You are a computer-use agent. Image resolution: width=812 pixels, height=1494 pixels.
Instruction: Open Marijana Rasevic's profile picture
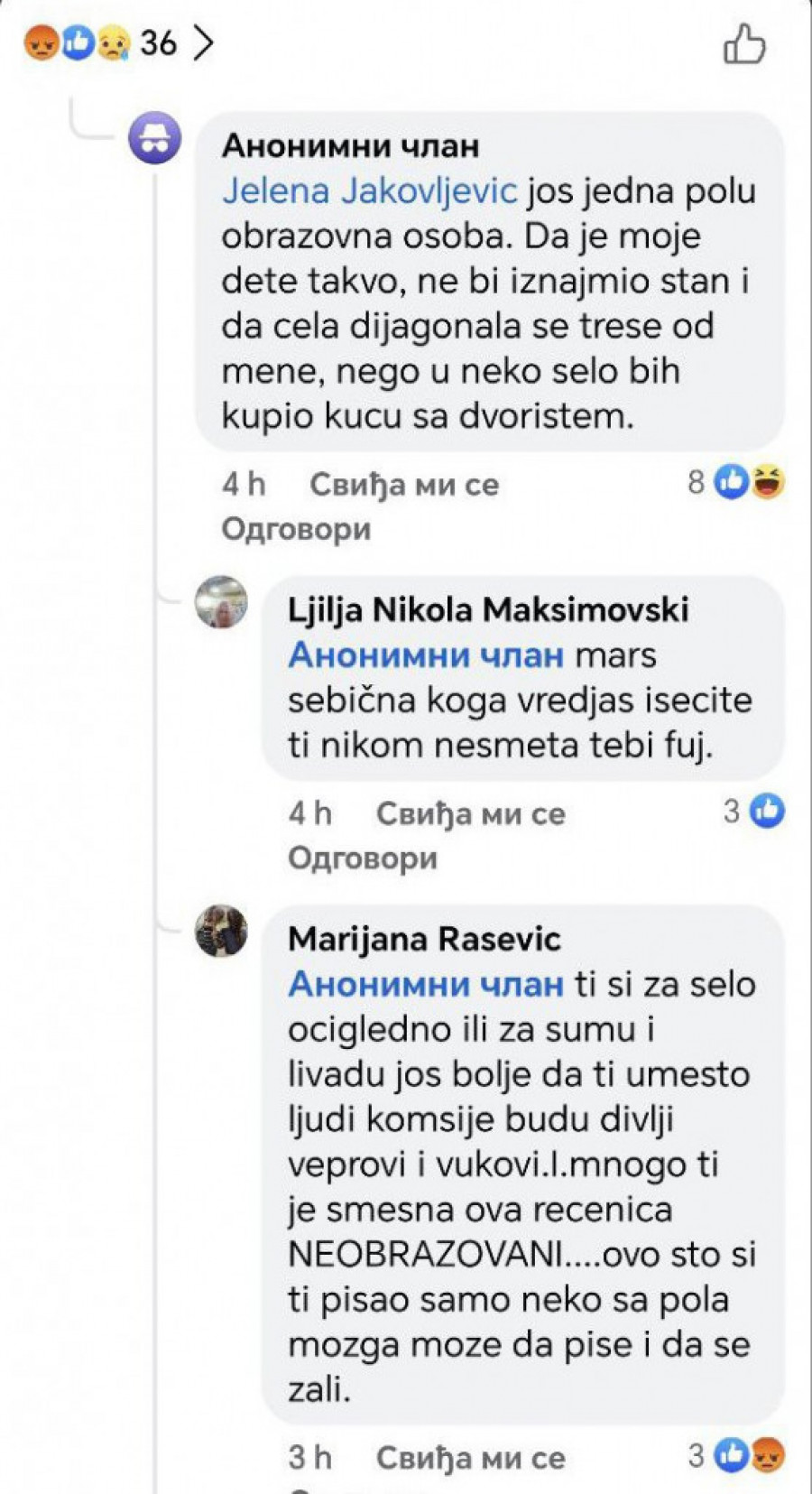tap(221, 931)
